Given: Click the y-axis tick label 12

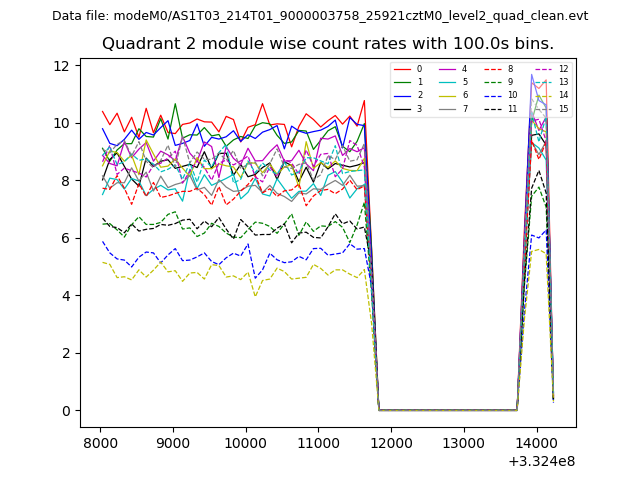Looking at the screenshot, I should coord(60,66).
